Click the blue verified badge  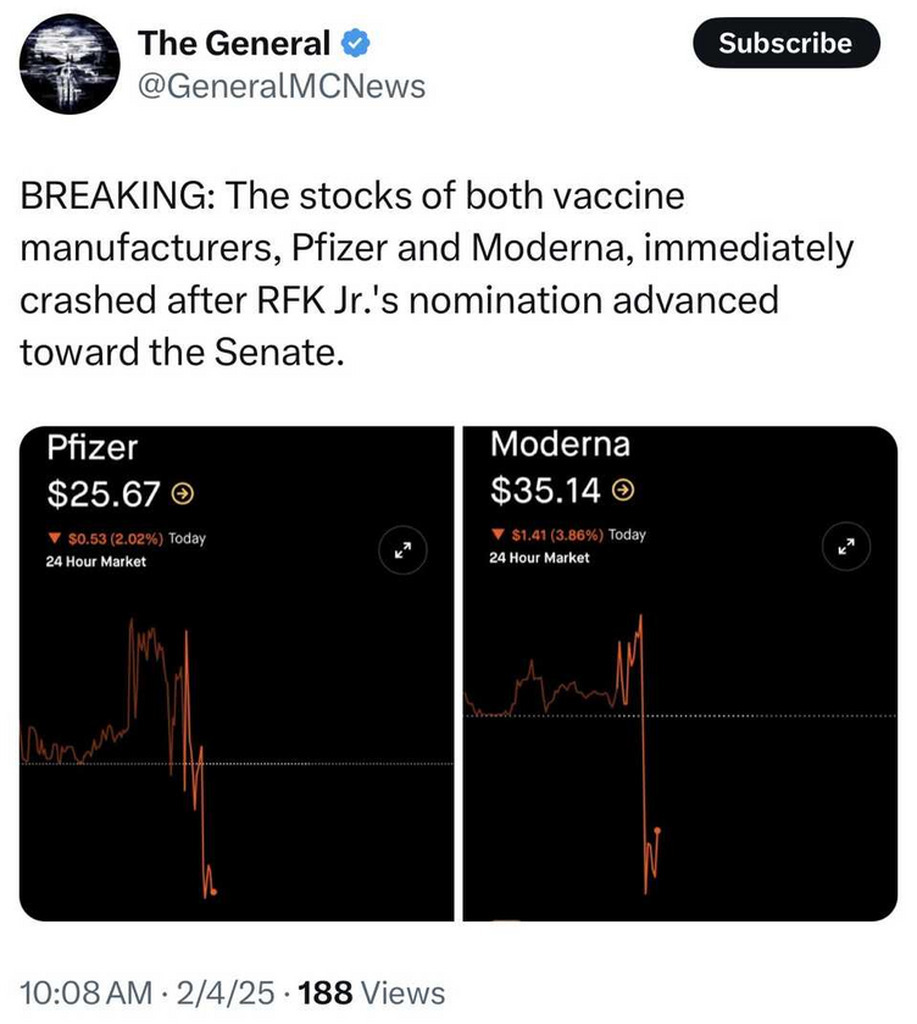pos(355,43)
